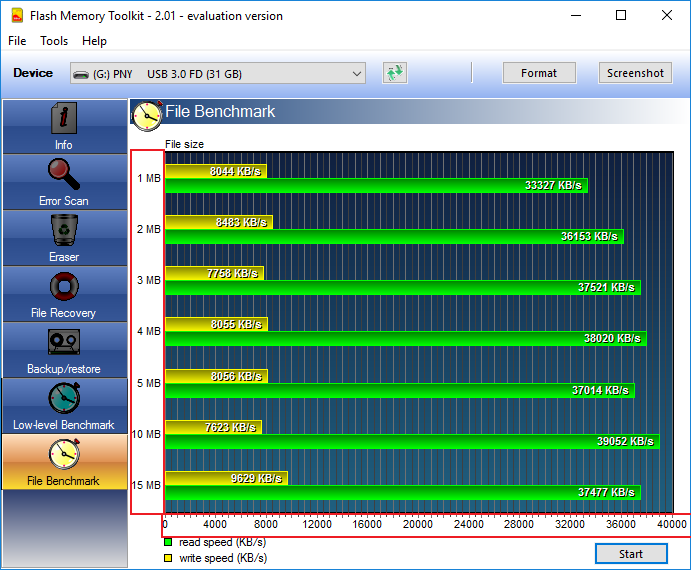Viewport: 691px width, 570px height.
Task: Click the Screenshot button
Action: point(635,73)
